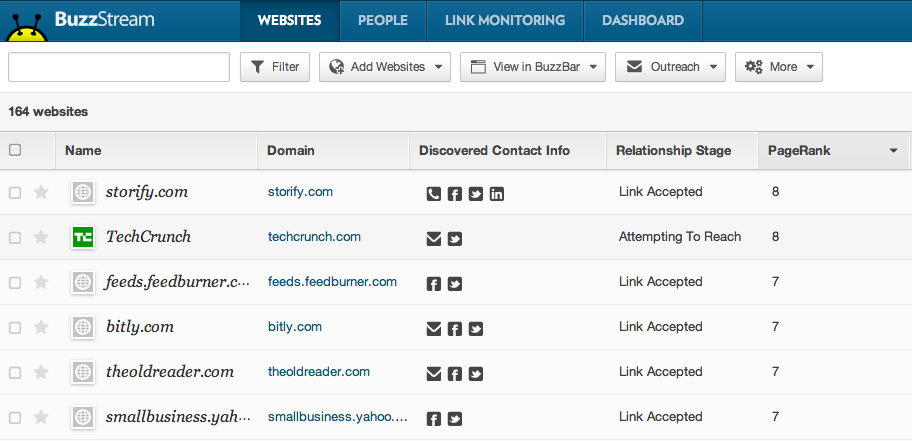Sort by Relationship Stage column header

(682, 151)
